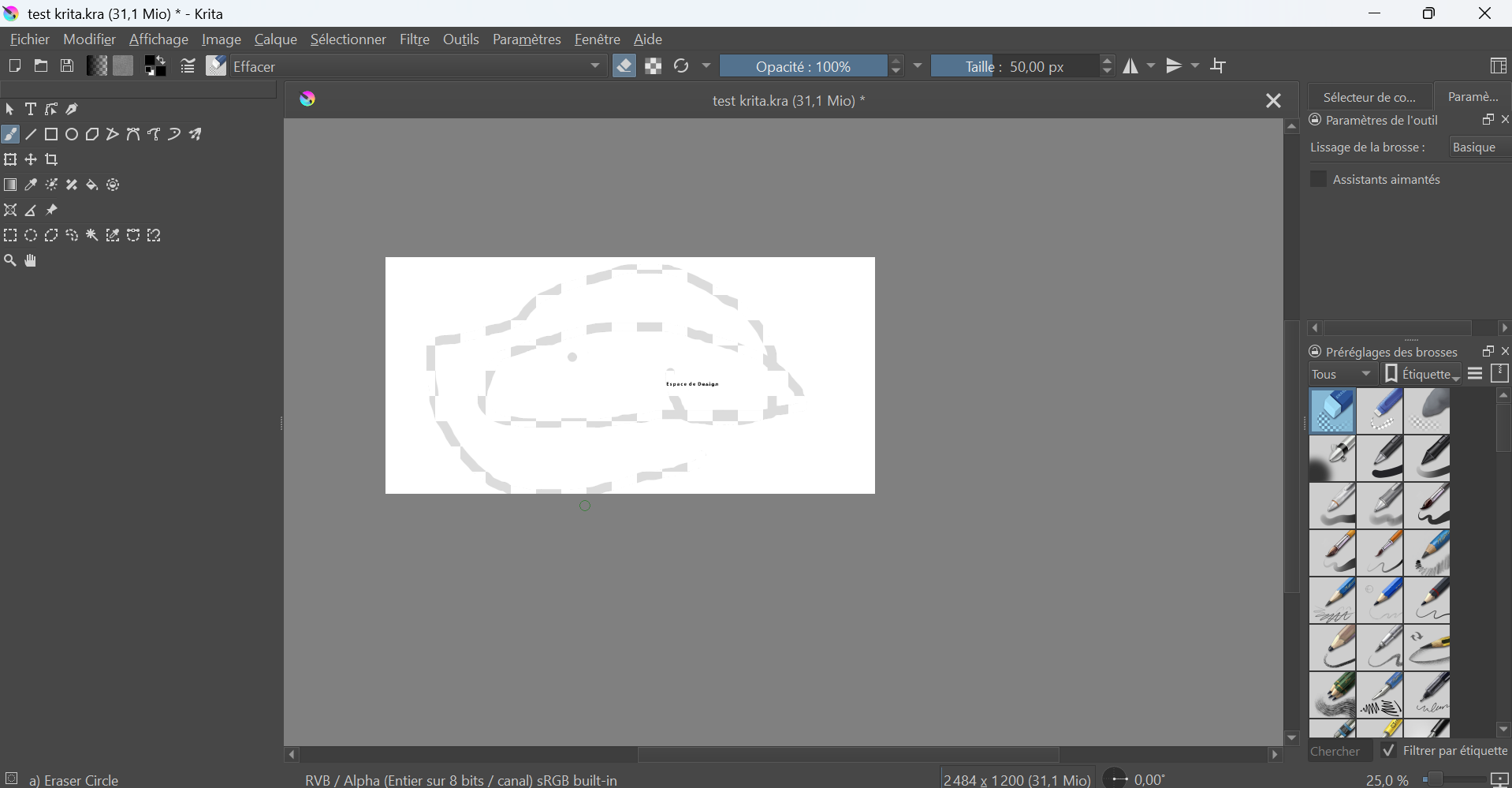
Task: Select the Edit Shapes tool
Action: tap(51, 110)
